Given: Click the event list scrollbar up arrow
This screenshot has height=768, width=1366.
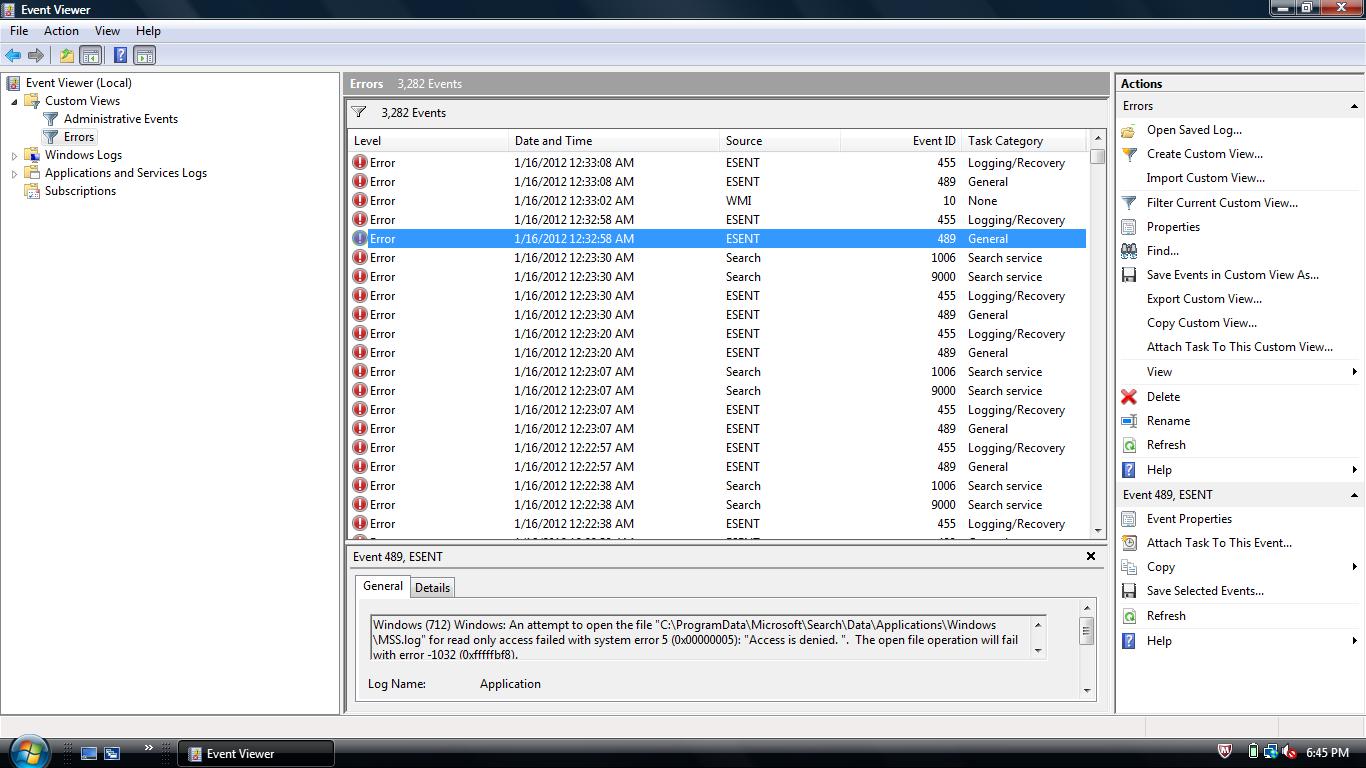Looking at the screenshot, I should tap(1098, 139).
